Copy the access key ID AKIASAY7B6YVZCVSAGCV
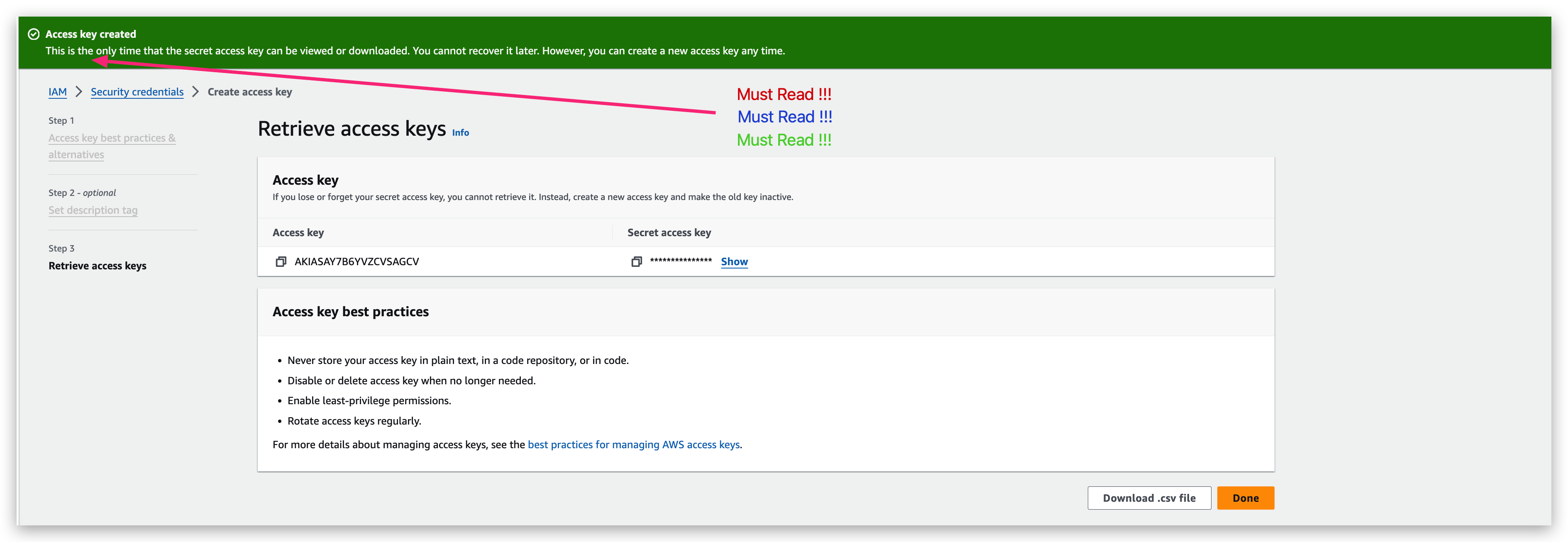 (281, 261)
